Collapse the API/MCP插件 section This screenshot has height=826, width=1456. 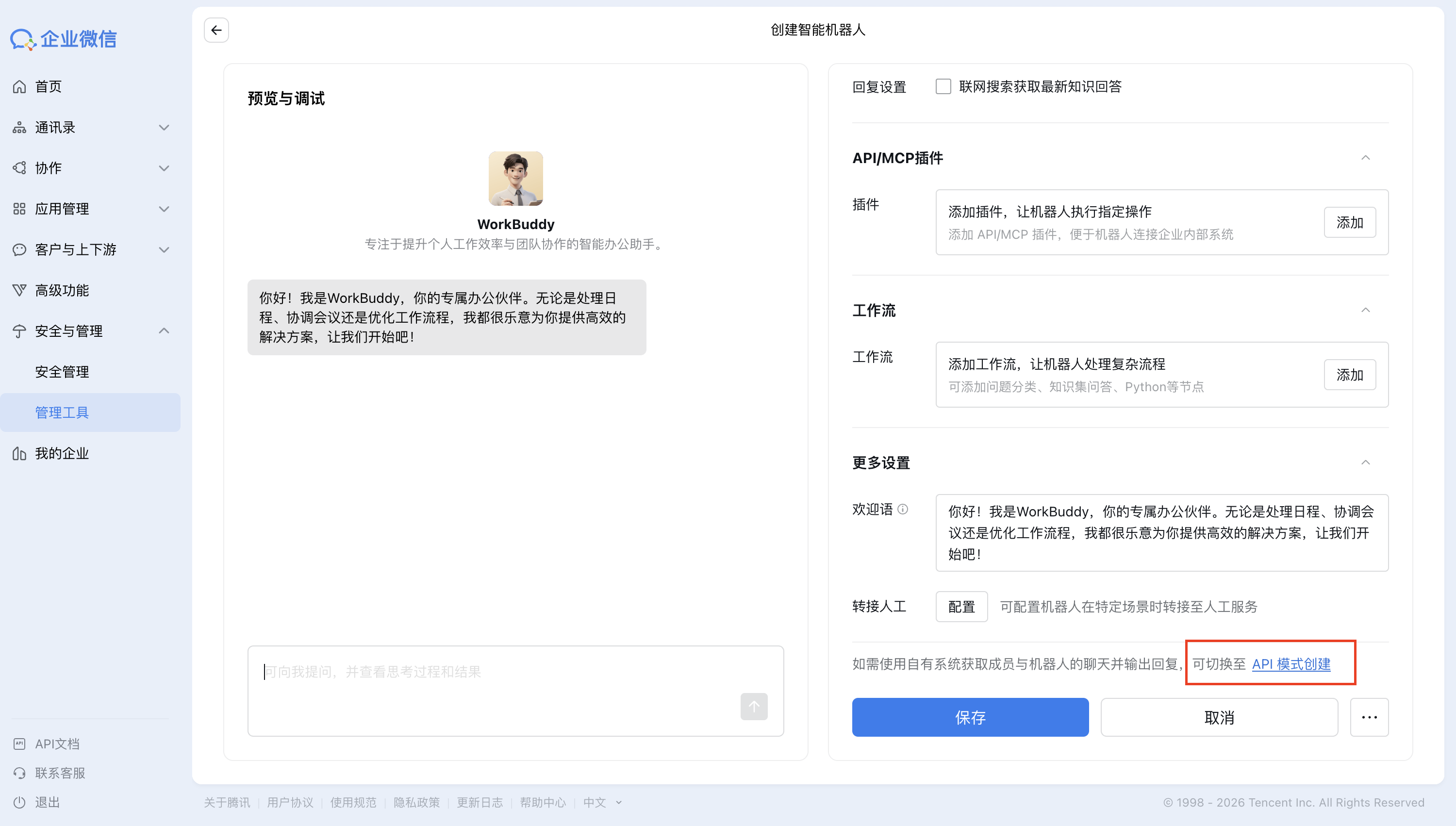click(x=1366, y=158)
